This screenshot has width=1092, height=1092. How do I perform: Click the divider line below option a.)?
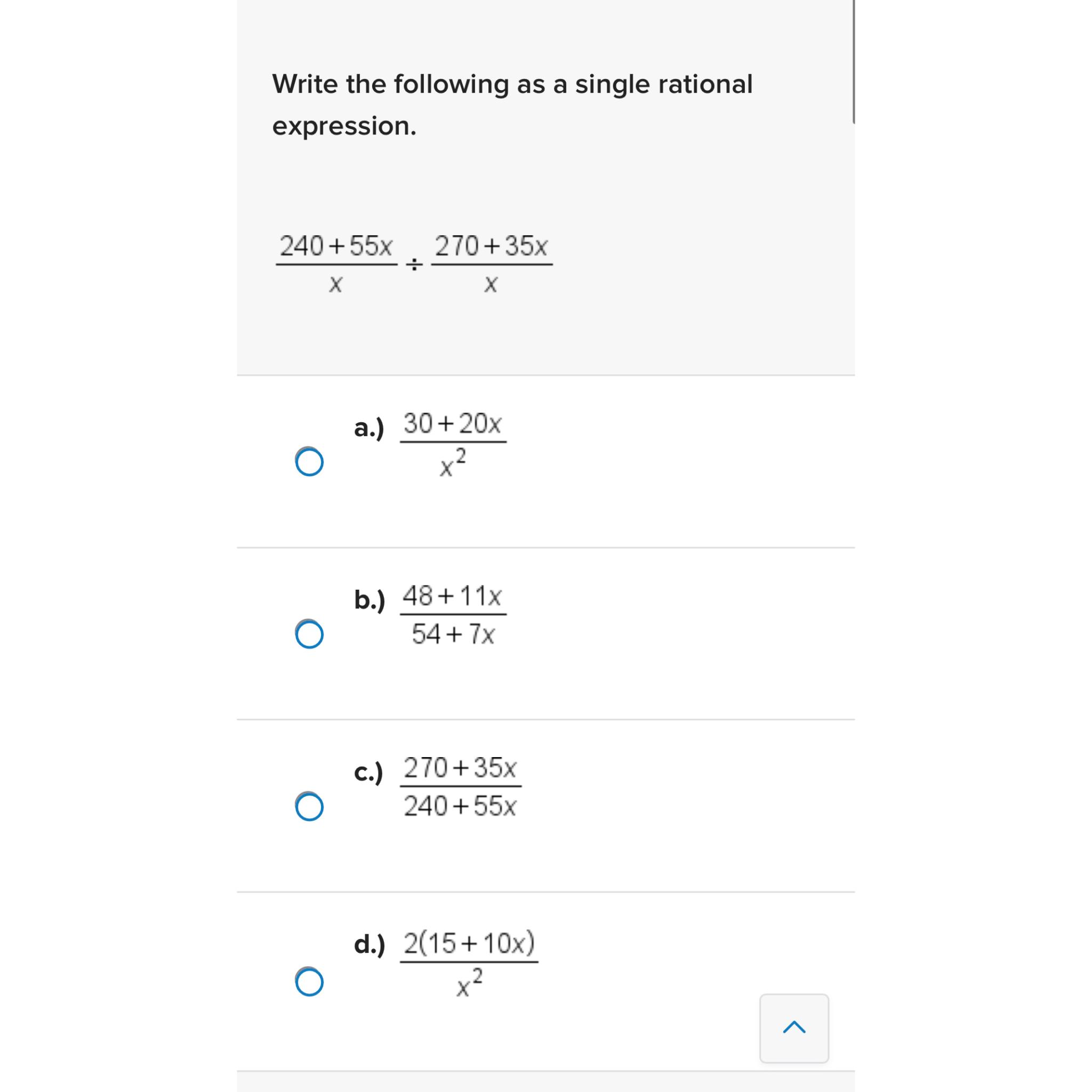point(545,547)
